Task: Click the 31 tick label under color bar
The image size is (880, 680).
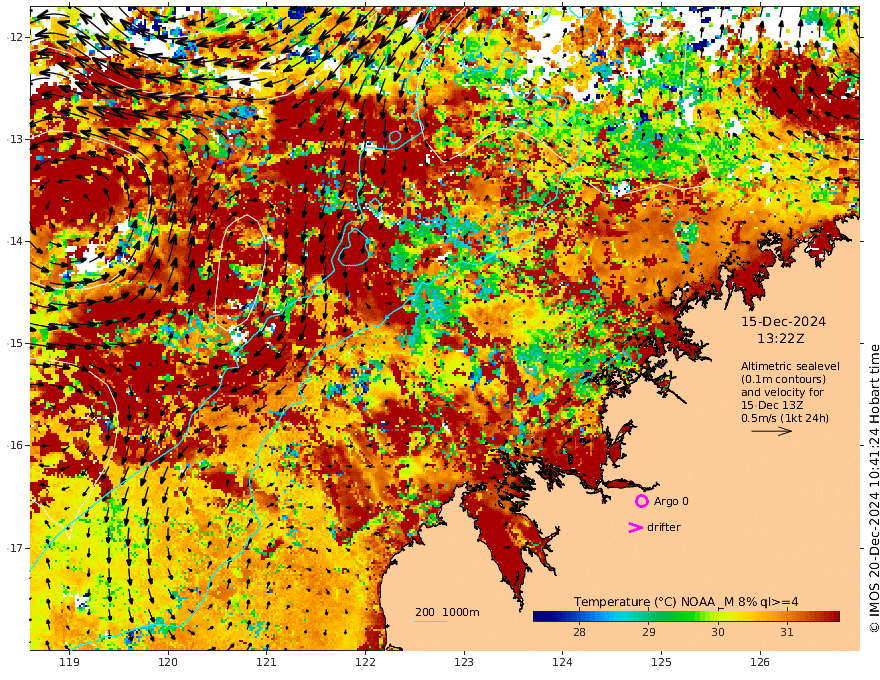Action: [787, 632]
